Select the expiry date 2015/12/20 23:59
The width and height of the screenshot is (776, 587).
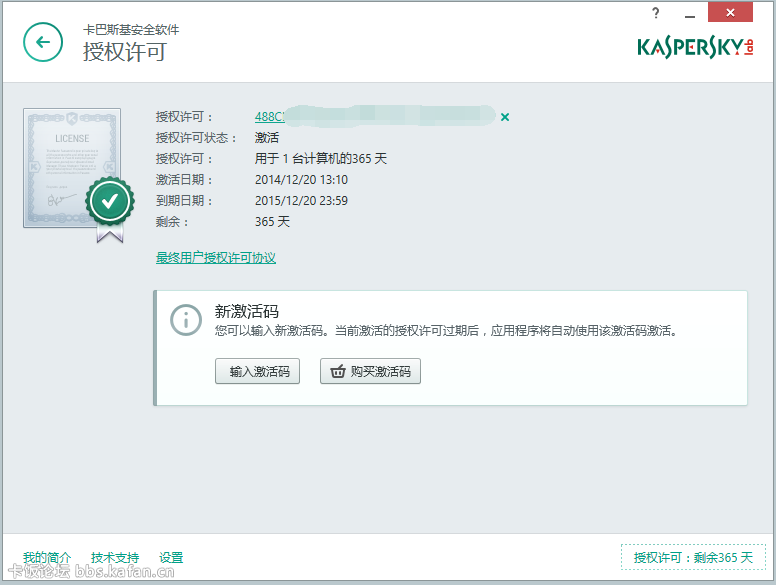pyautogui.click(x=301, y=200)
